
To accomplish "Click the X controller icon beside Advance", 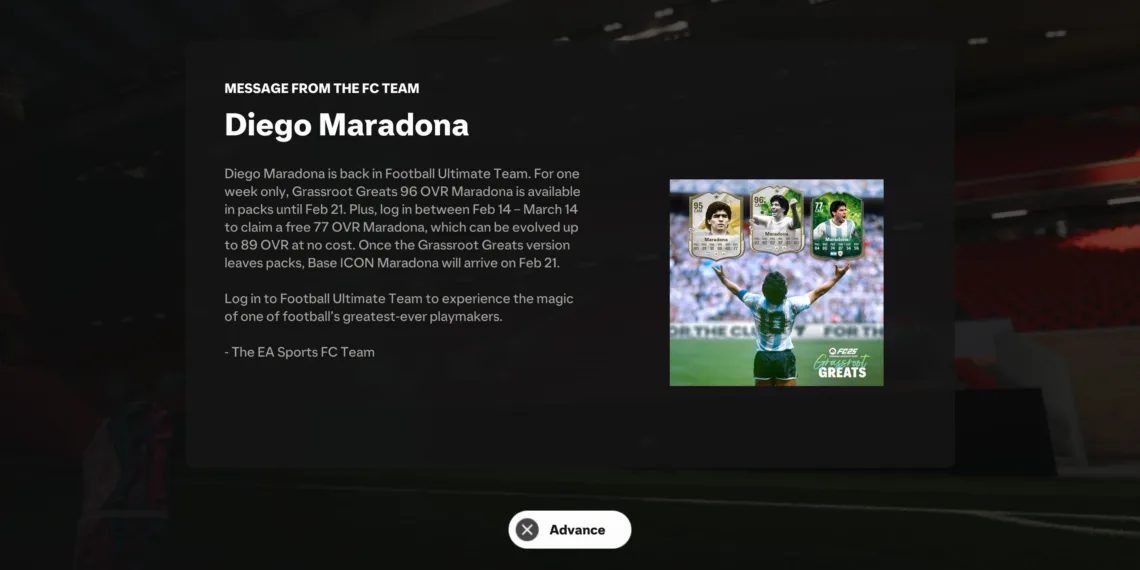I will pyautogui.click(x=527, y=529).
